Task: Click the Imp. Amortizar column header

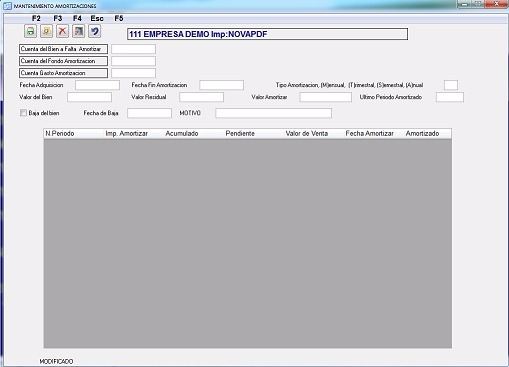Action: coord(134,133)
